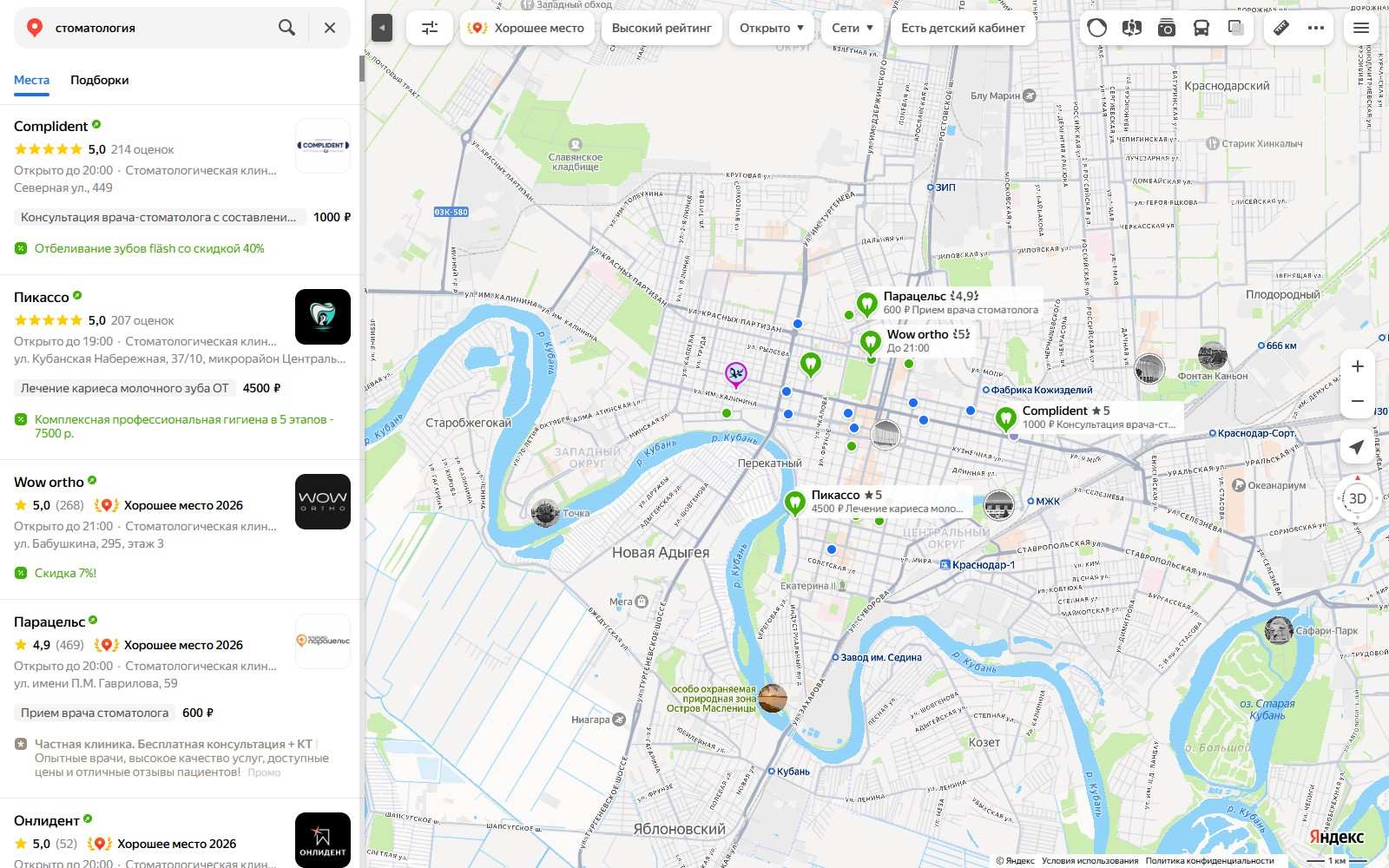Show photos layer with camera icon
This screenshot has width=1389, height=868.
(1166, 28)
